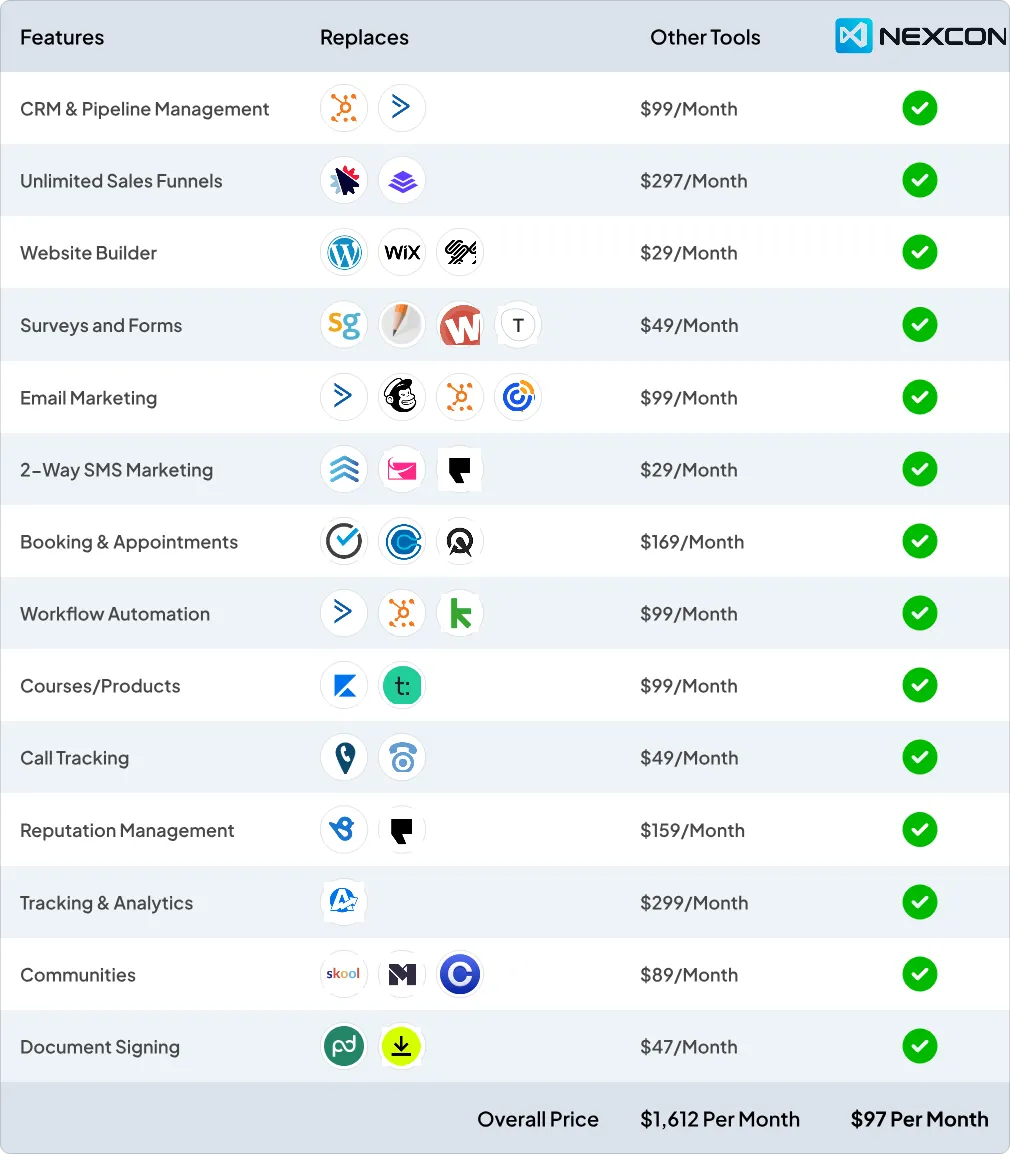Click the Features column header

coord(62,38)
